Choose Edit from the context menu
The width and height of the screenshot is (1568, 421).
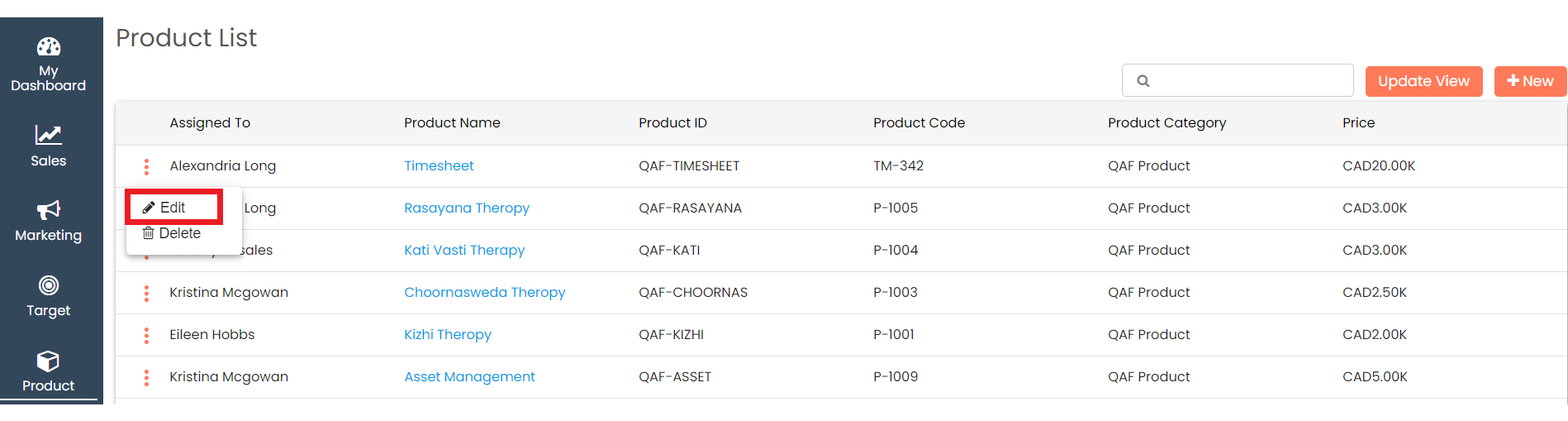coord(173,208)
